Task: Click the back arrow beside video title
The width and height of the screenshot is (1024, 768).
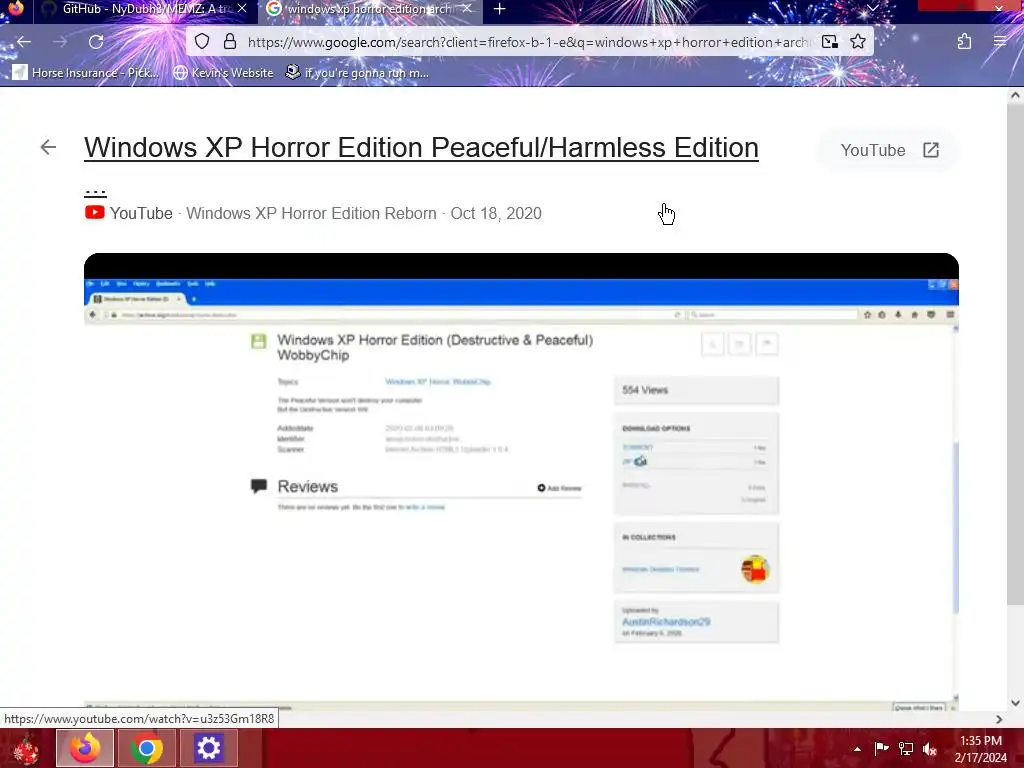Action: (48, 147)
